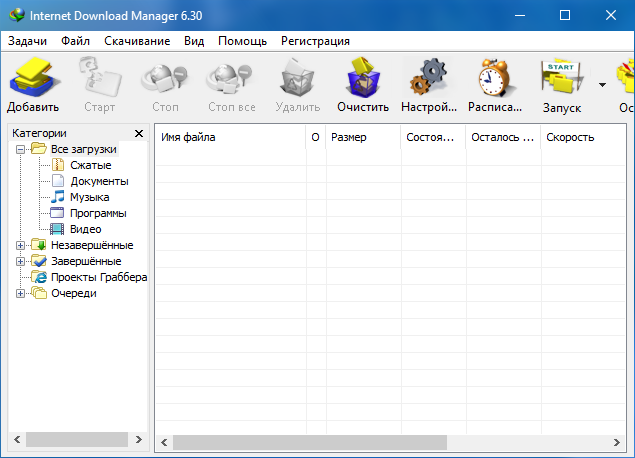
Task: Sort by Имя файла column header
Action: (x=230, y=137)
